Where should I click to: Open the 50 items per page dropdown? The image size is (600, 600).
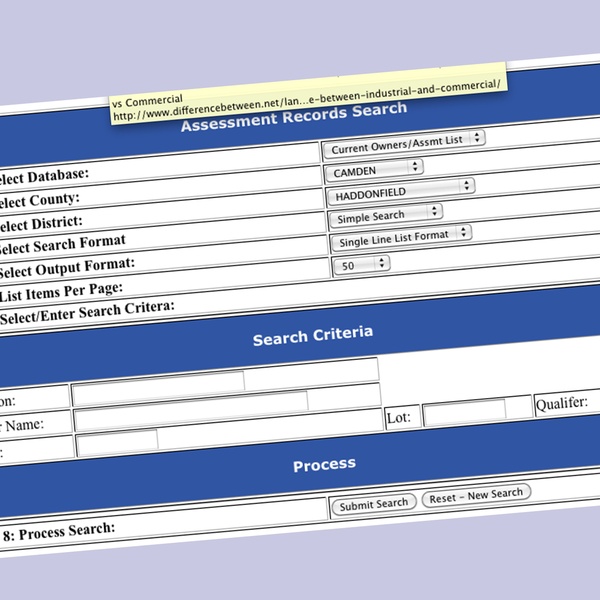(x=362, y=264)
